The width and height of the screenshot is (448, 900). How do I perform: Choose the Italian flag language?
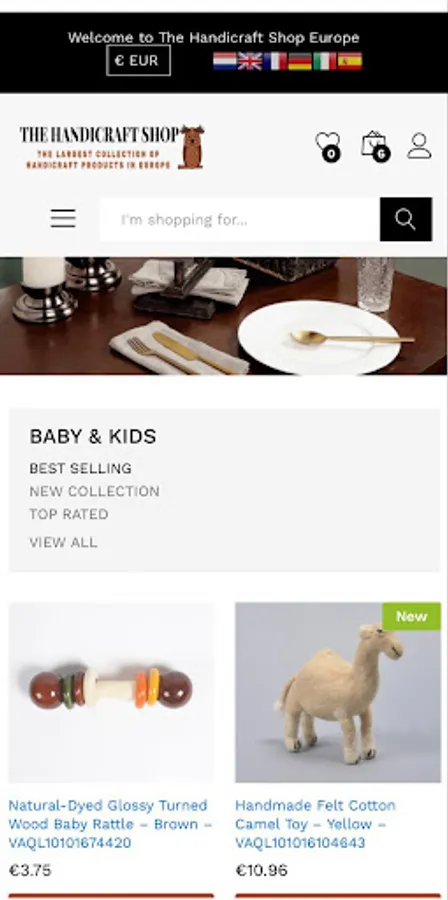(324, 61)
